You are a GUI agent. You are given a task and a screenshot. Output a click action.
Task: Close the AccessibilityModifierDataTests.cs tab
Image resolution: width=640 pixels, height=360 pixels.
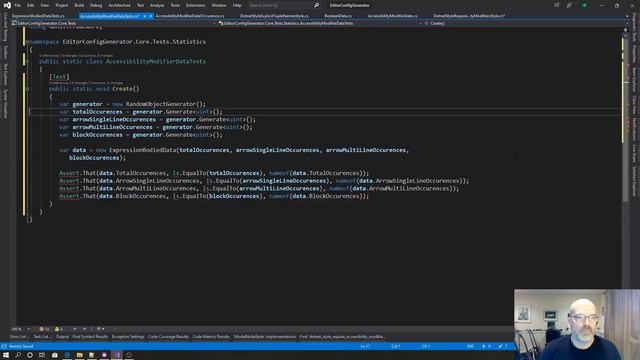pyautogui.click(x=151, y=16)
